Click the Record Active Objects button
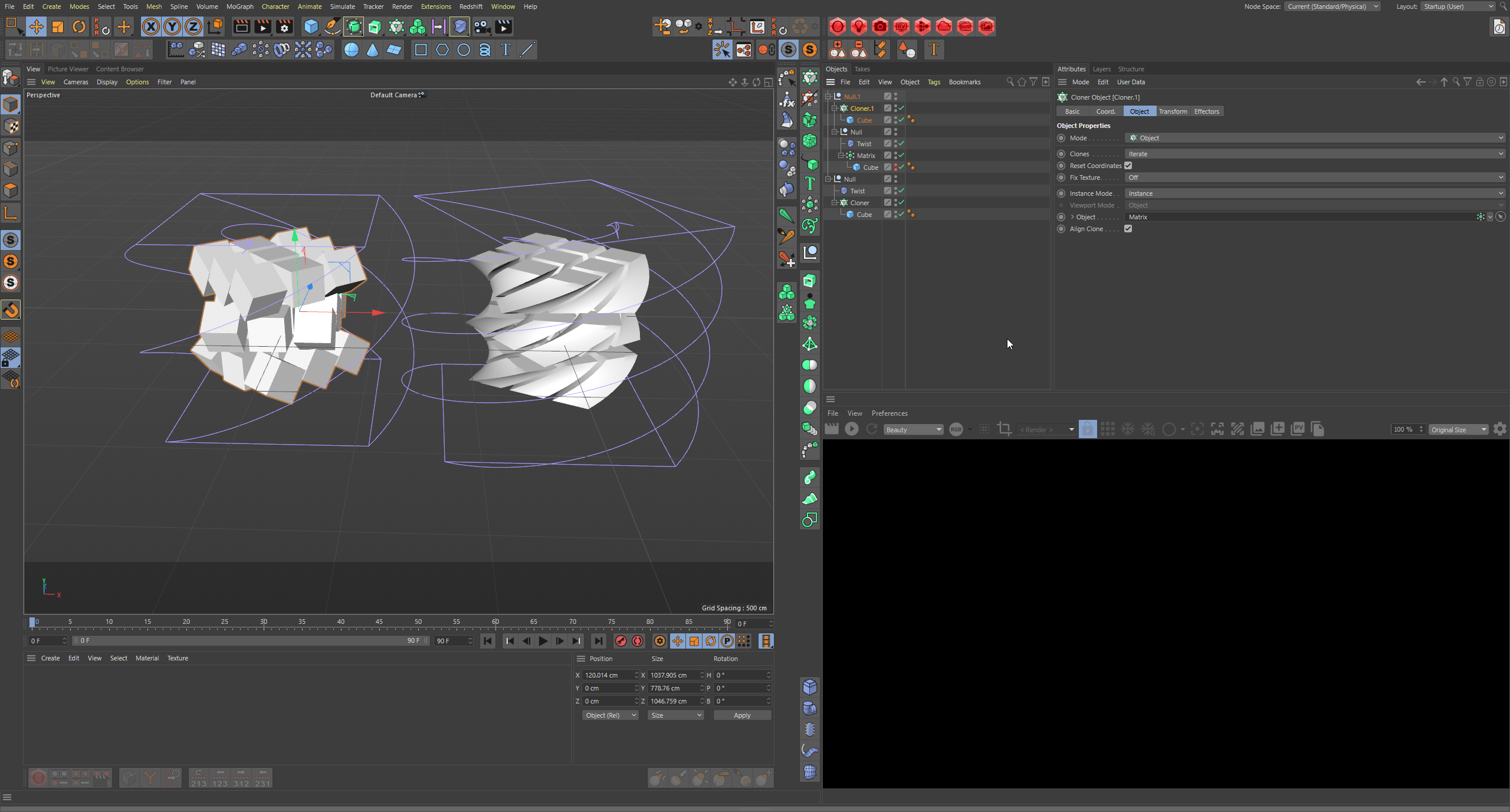This screenshot has height=812, width=1510. coord(621,641)
